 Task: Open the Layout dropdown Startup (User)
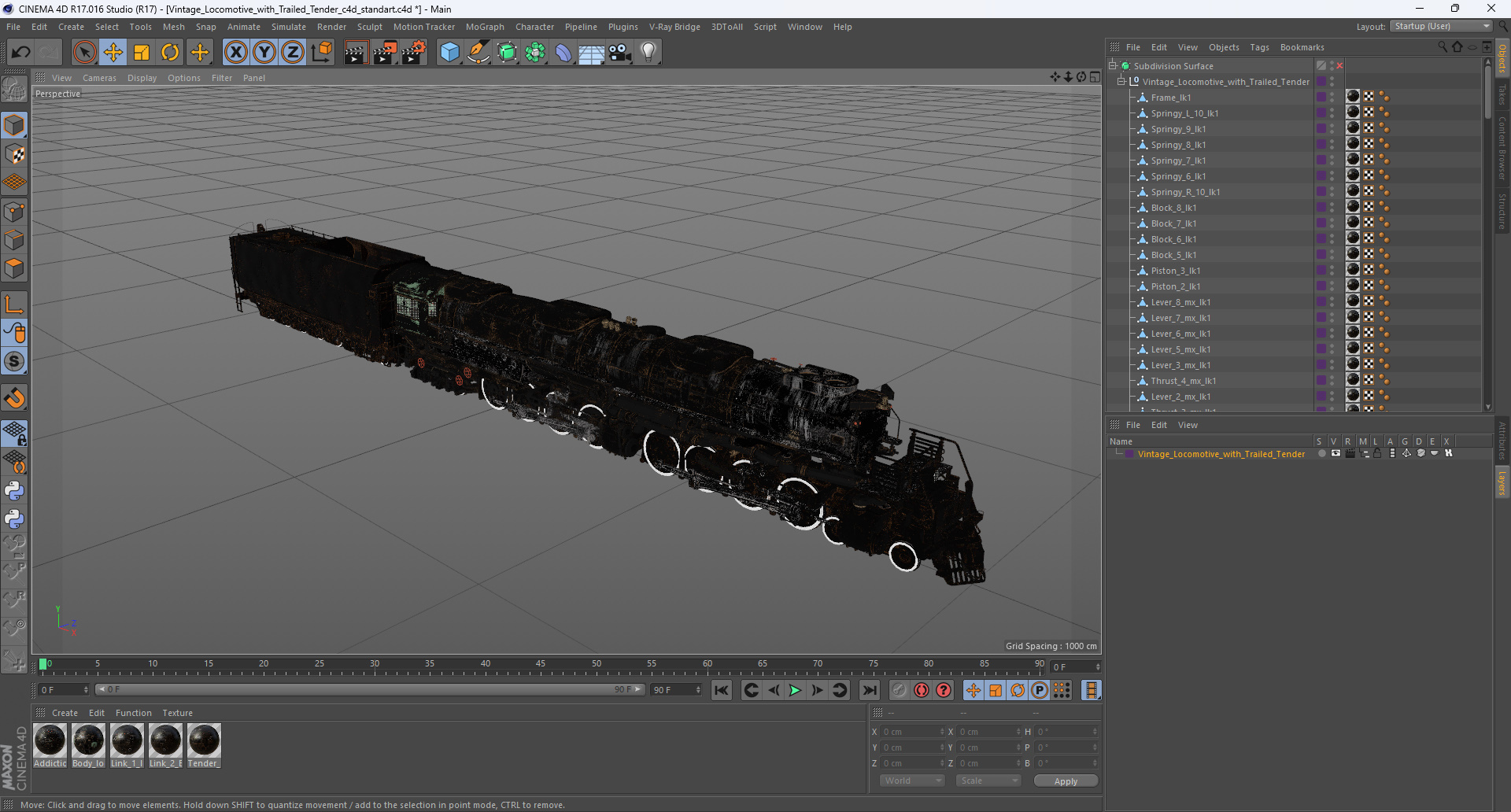(x=1442, y=27)
